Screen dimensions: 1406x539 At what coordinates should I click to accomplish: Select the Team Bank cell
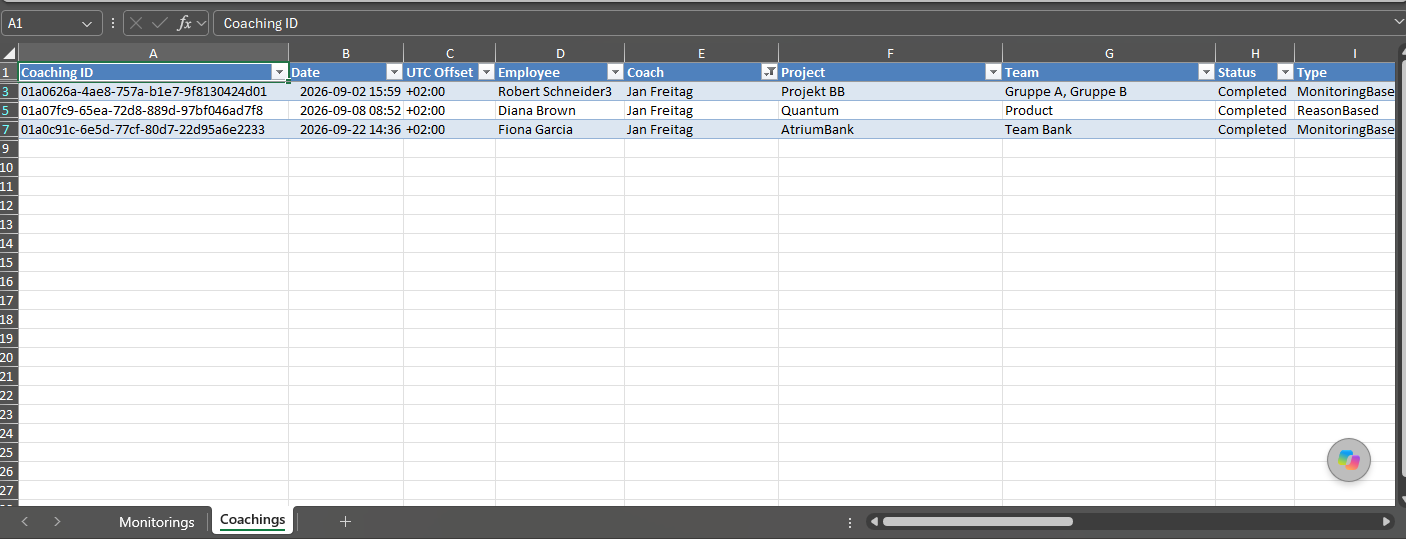point(1109,129)
